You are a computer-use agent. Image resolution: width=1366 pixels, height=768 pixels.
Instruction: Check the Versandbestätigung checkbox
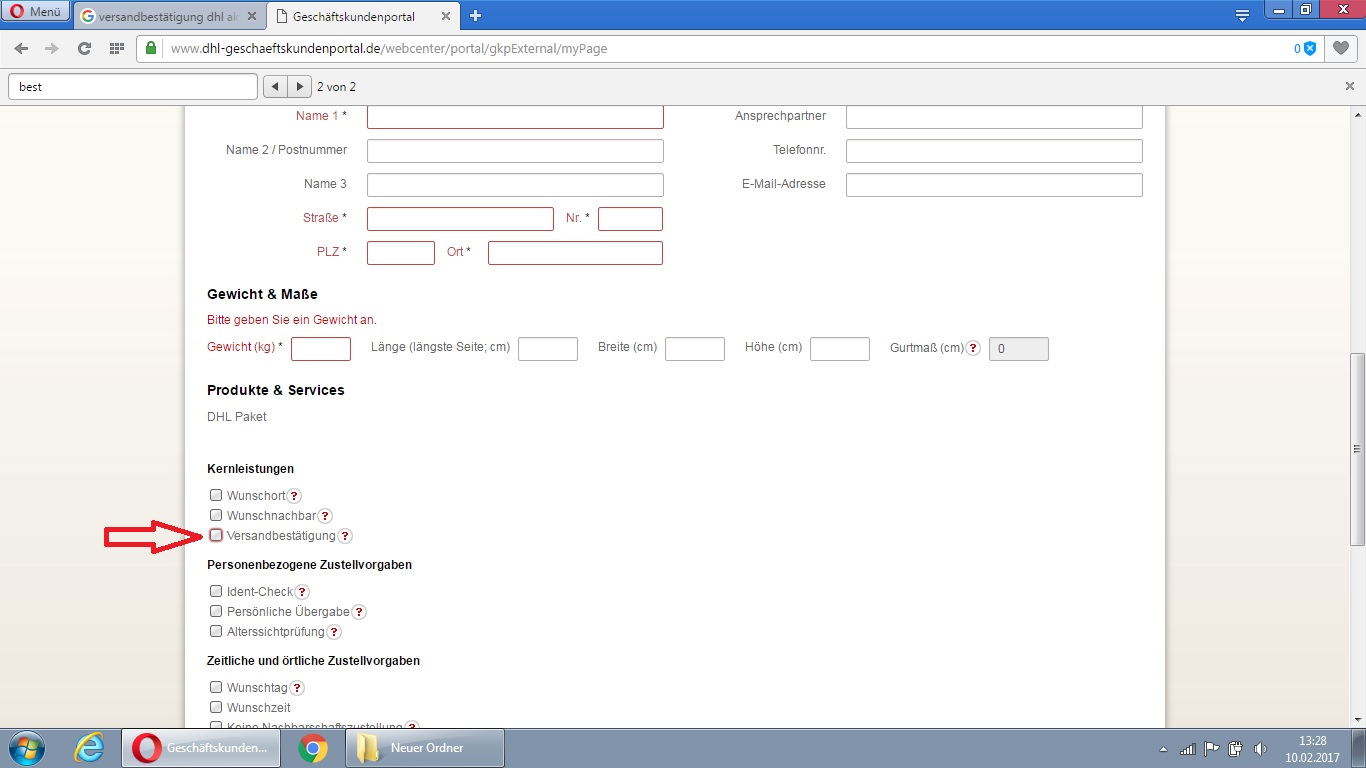pyautogui.click(x=216, y=535)
